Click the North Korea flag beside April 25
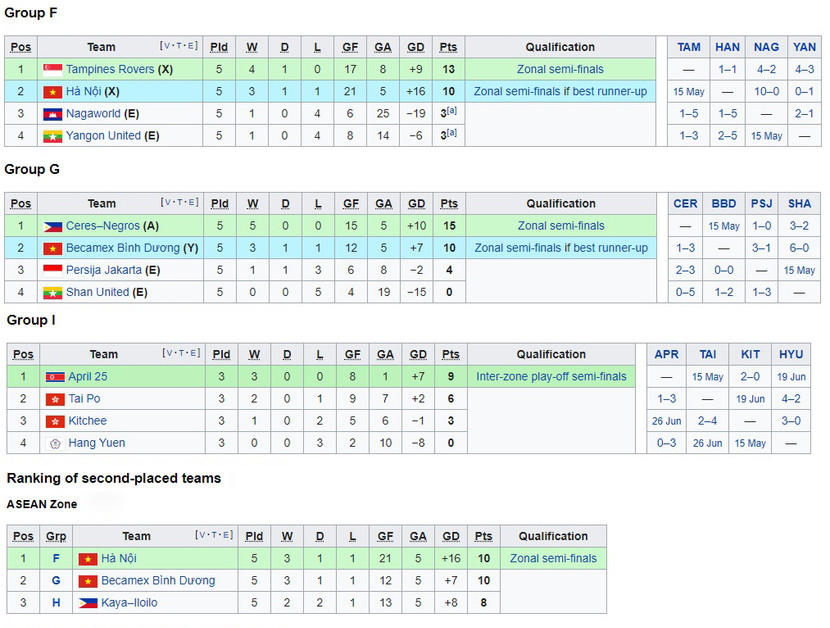Screen dimensions: 830x628 coord(55,377)
